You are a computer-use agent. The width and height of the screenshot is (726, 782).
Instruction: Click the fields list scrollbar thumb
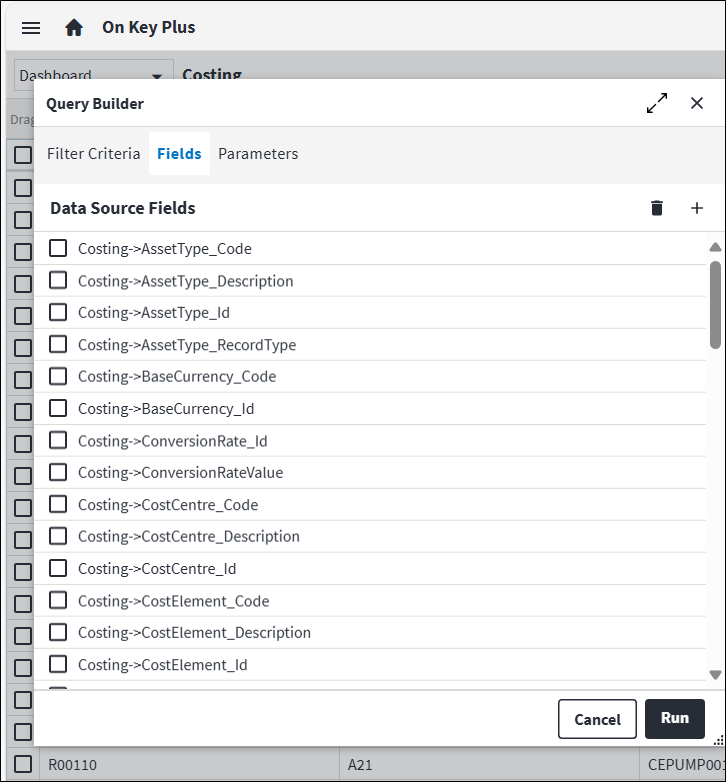(x=715, y=304)
